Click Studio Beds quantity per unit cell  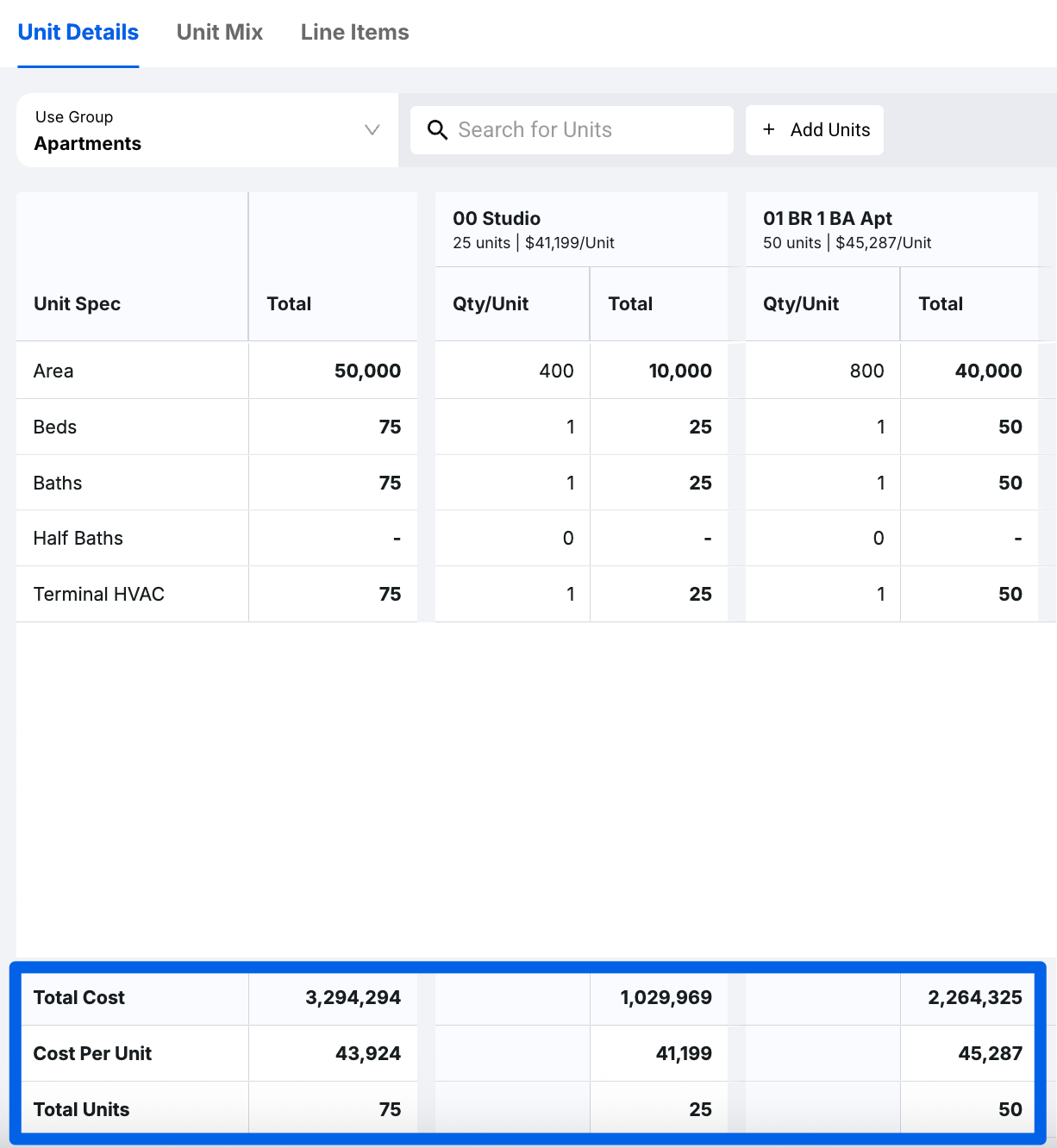coord(570,427)
